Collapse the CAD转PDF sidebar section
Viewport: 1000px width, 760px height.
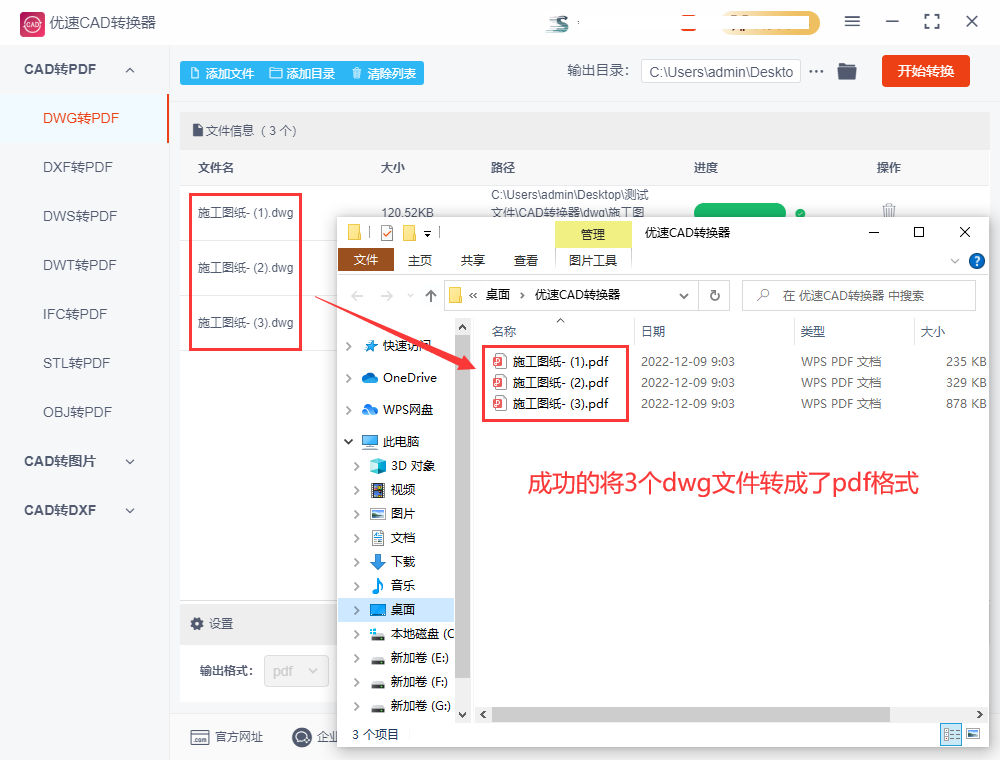click(x=130, y=70)
